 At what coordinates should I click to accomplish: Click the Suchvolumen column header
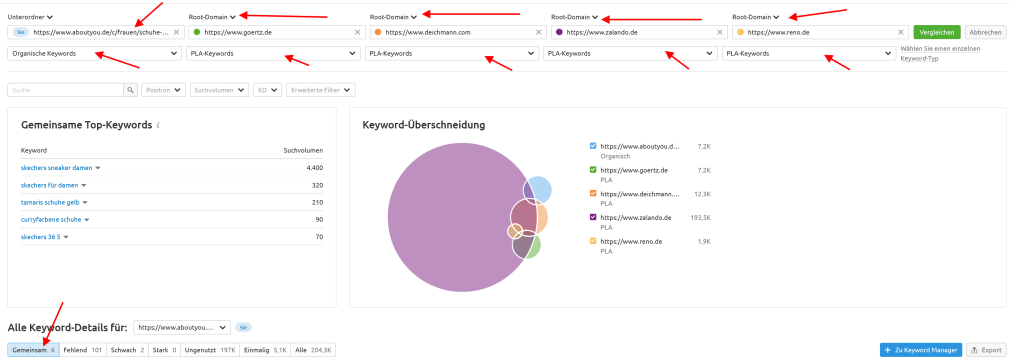303,151
